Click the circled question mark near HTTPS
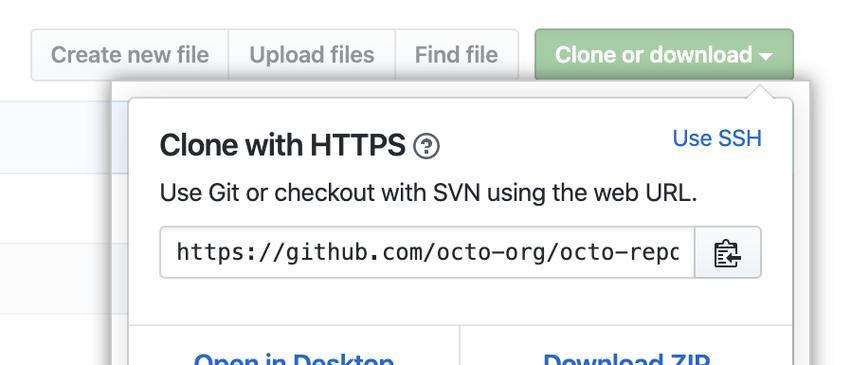Screen dimensions: 851x365 click(x=427, y=146)
